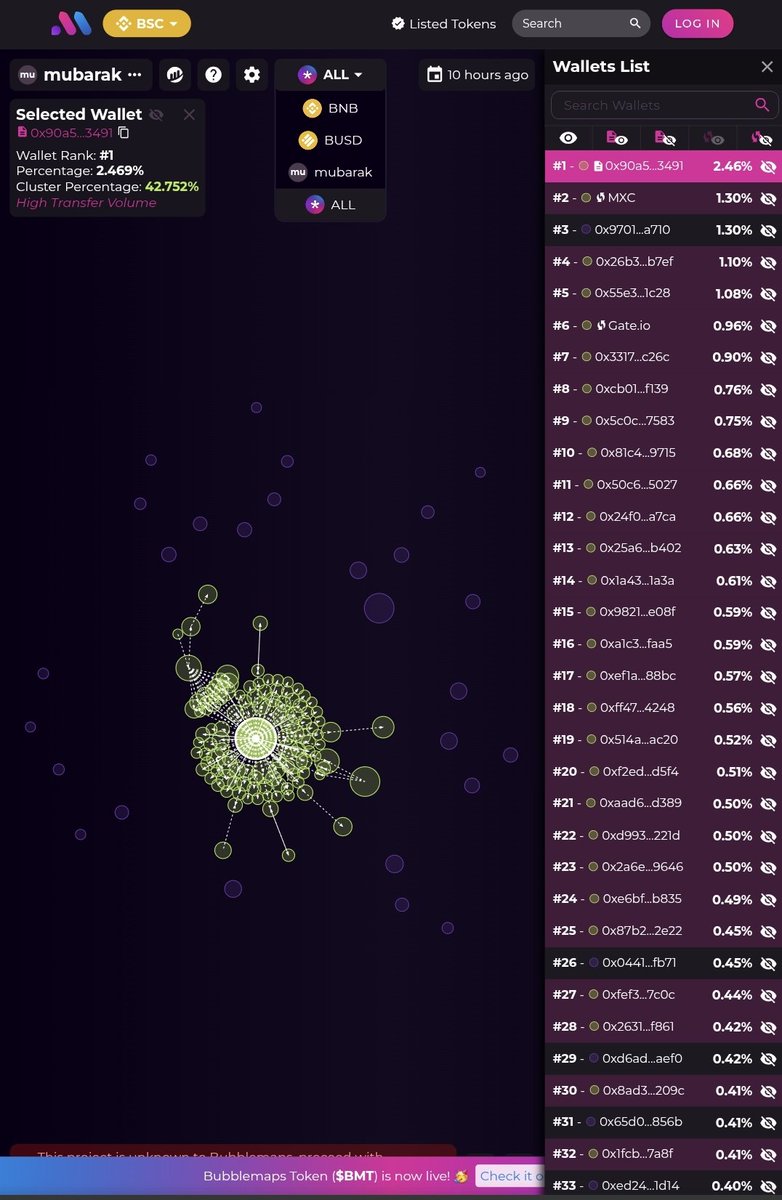Open the mubarak token options menu
This screenshot has width=782, height=1200.
pos(134,74)
